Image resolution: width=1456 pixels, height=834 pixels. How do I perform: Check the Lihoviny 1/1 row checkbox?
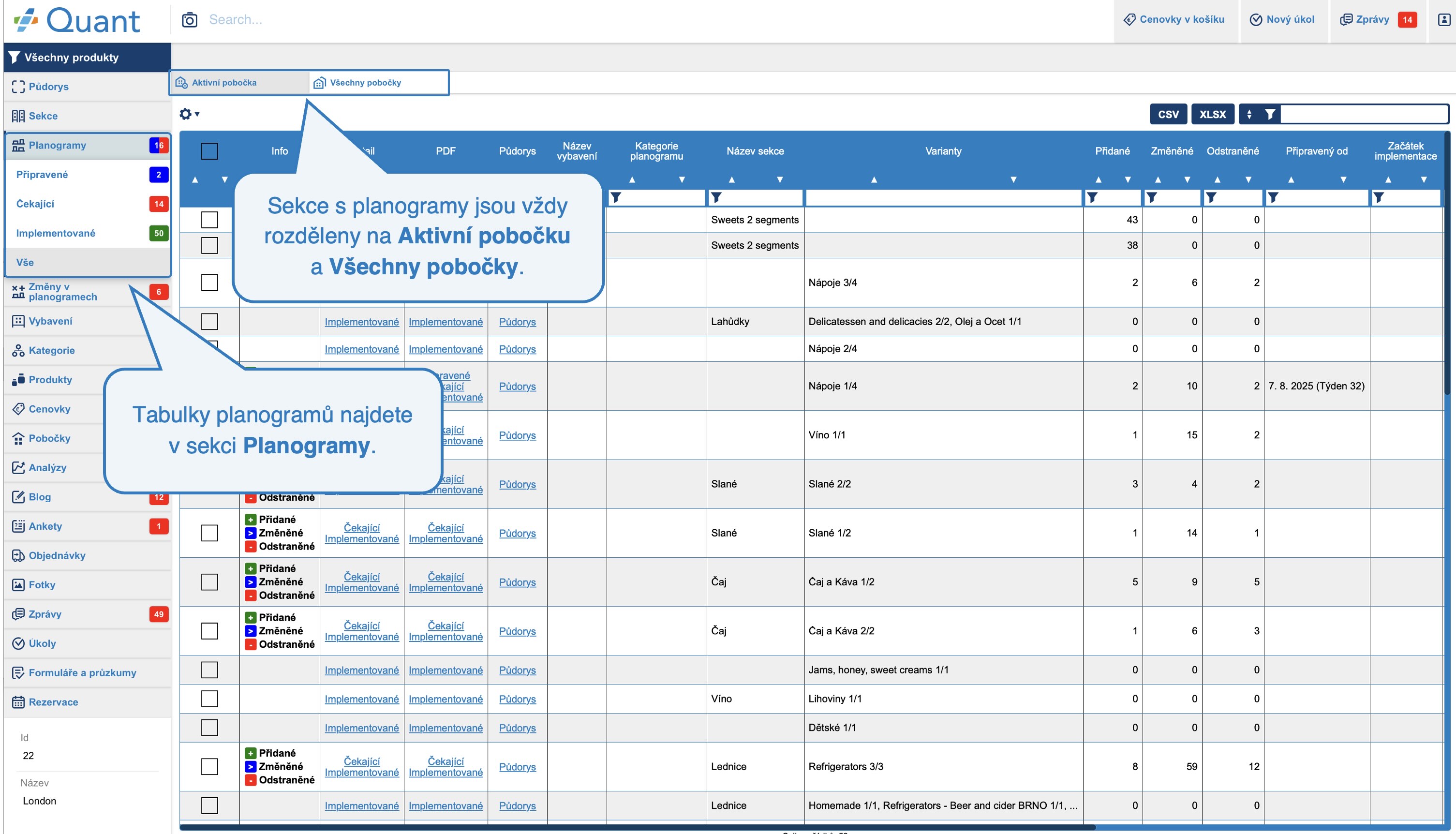(209, 699)
